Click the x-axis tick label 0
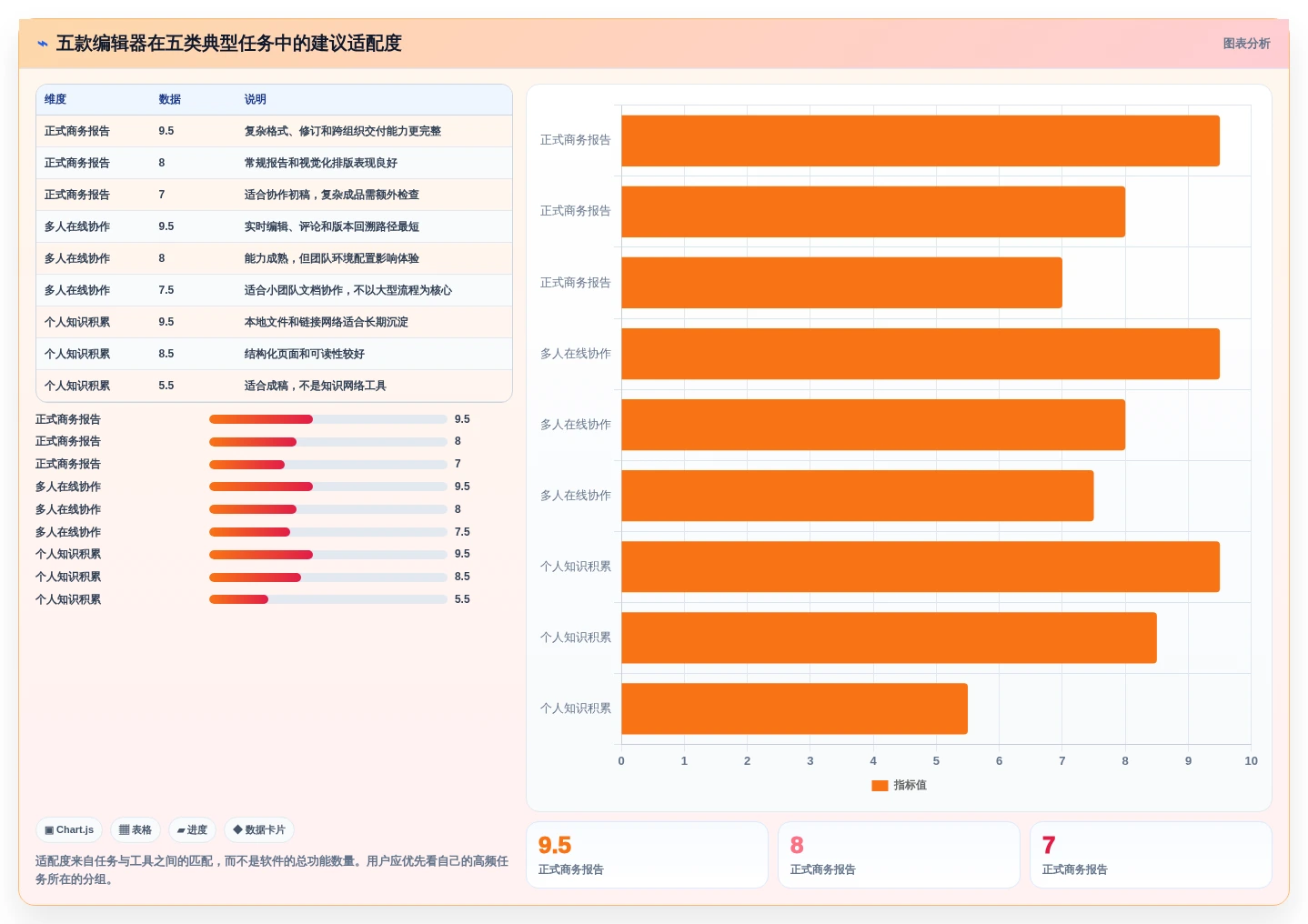The width and height of the screenshot is (1308, 924). click(x=621, y=761)
